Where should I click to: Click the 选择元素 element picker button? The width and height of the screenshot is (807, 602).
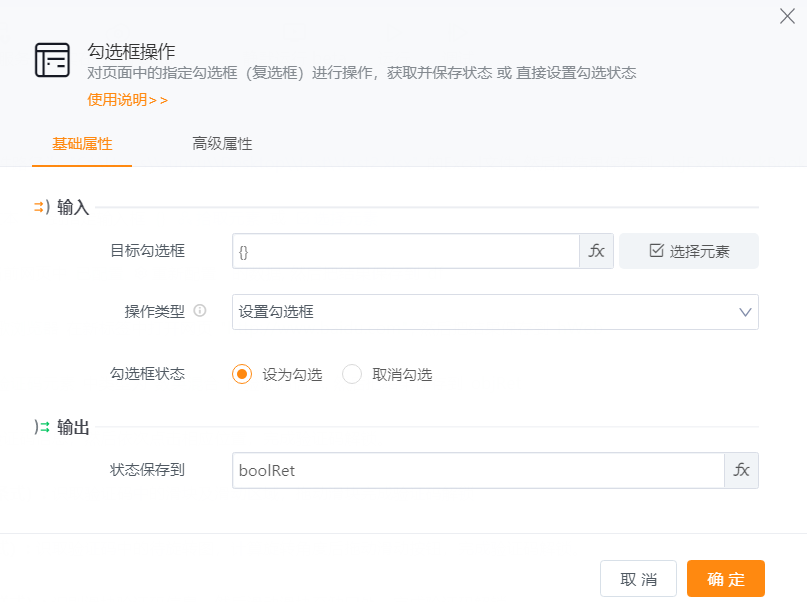(688, 251)
